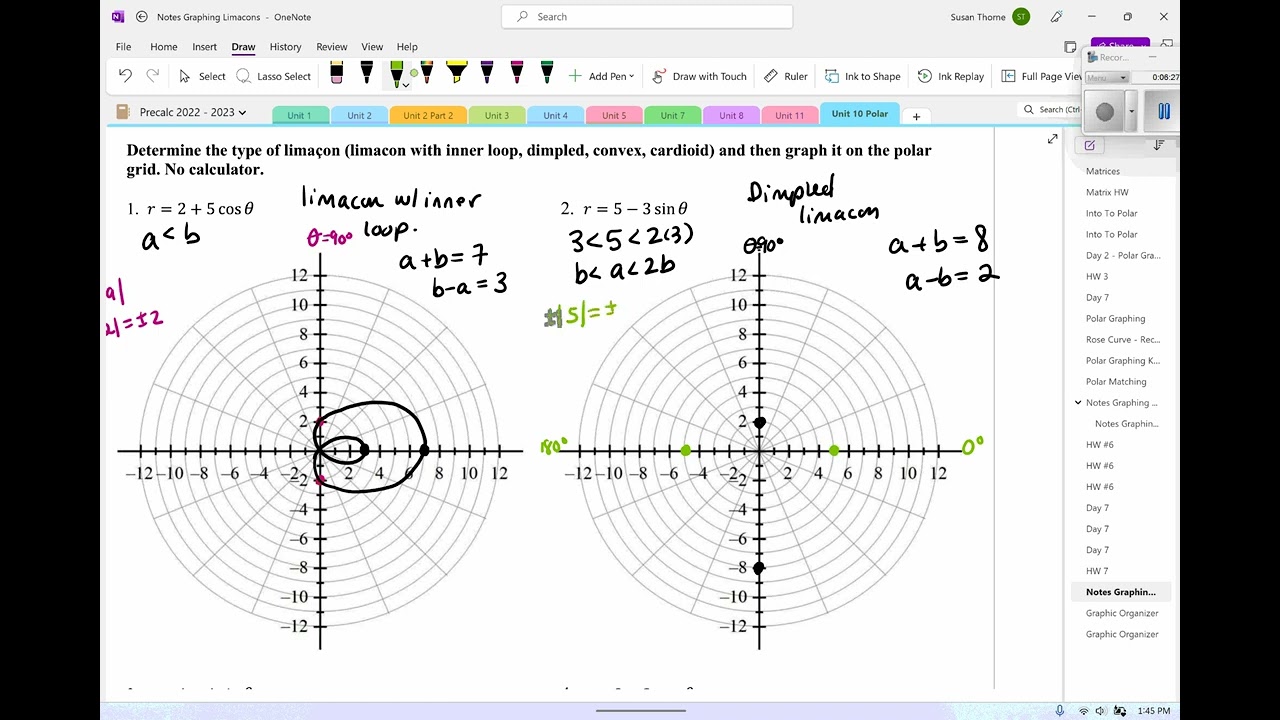Click the Add Page icon
Viewport: 1280px width, 720px height.
coord(1089,145)
